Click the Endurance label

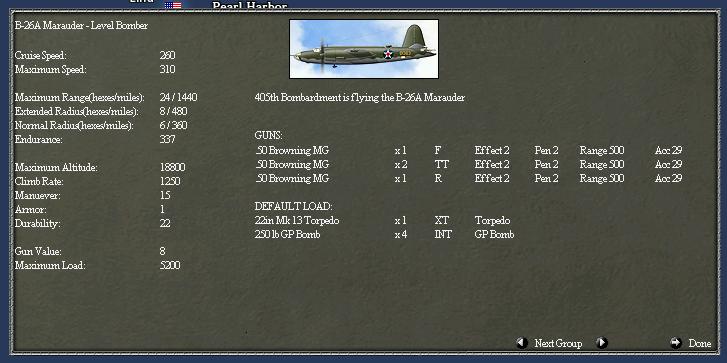tap(38, 140)
